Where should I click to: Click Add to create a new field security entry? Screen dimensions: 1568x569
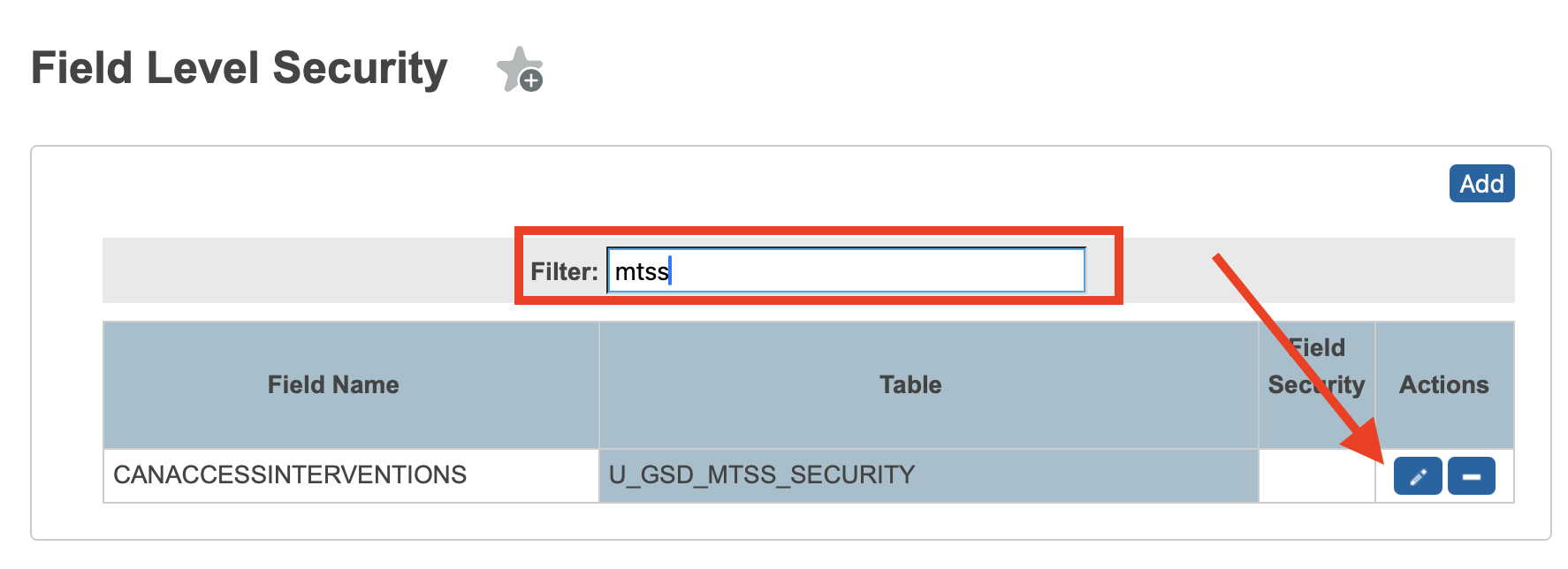[1481, 184]
